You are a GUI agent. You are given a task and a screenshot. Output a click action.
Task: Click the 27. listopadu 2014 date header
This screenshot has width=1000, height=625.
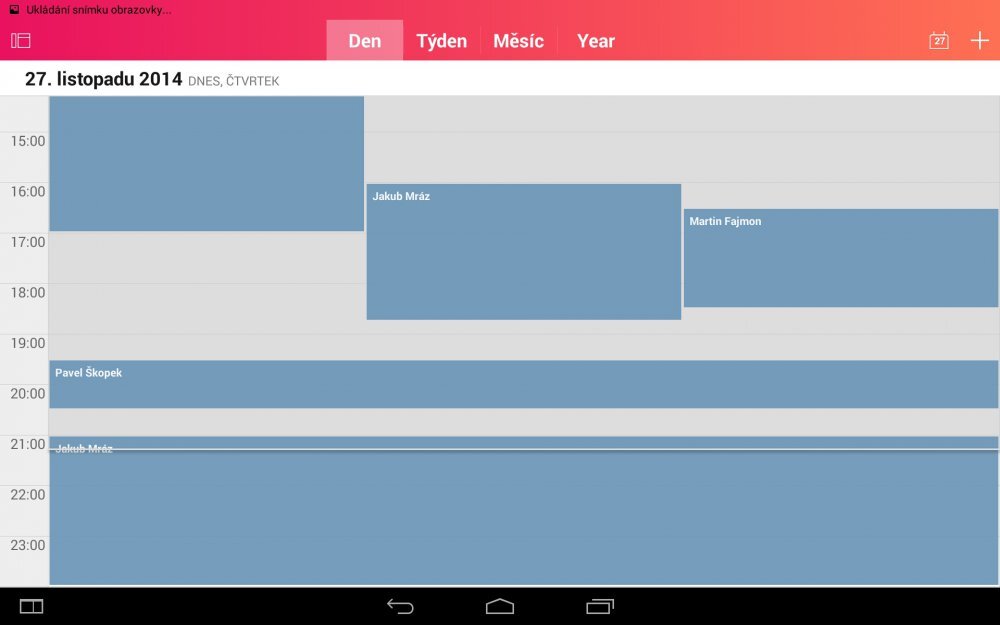point(104,79)
